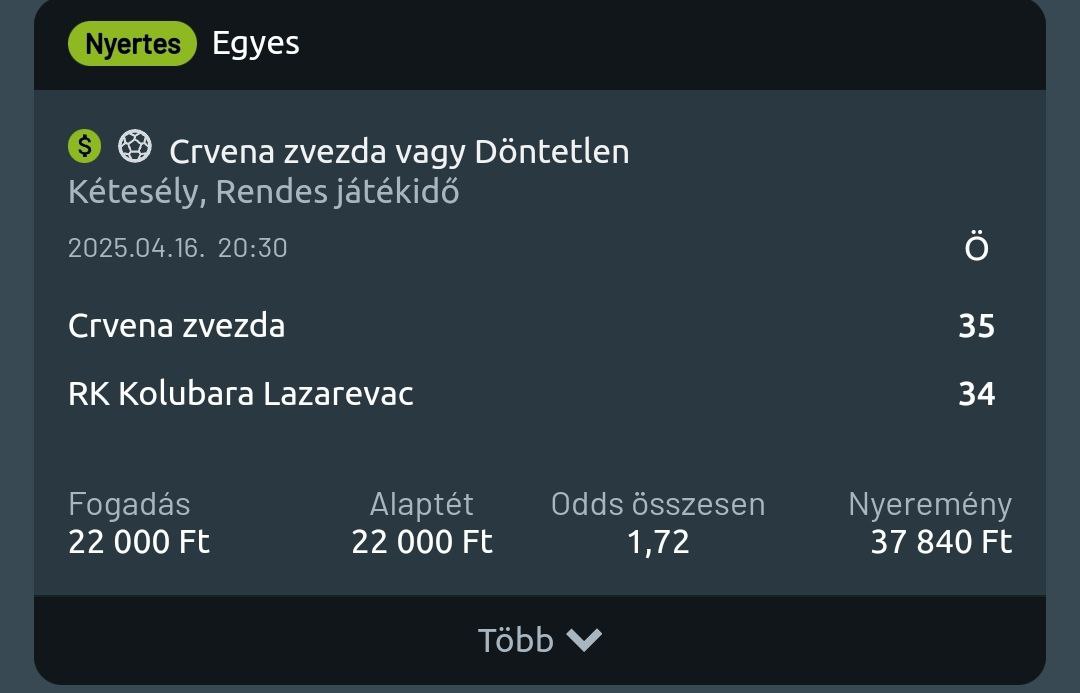Screen dimensions: 1080x693
Task: Select the Egyes bet type label
Action: pos(256,44)
